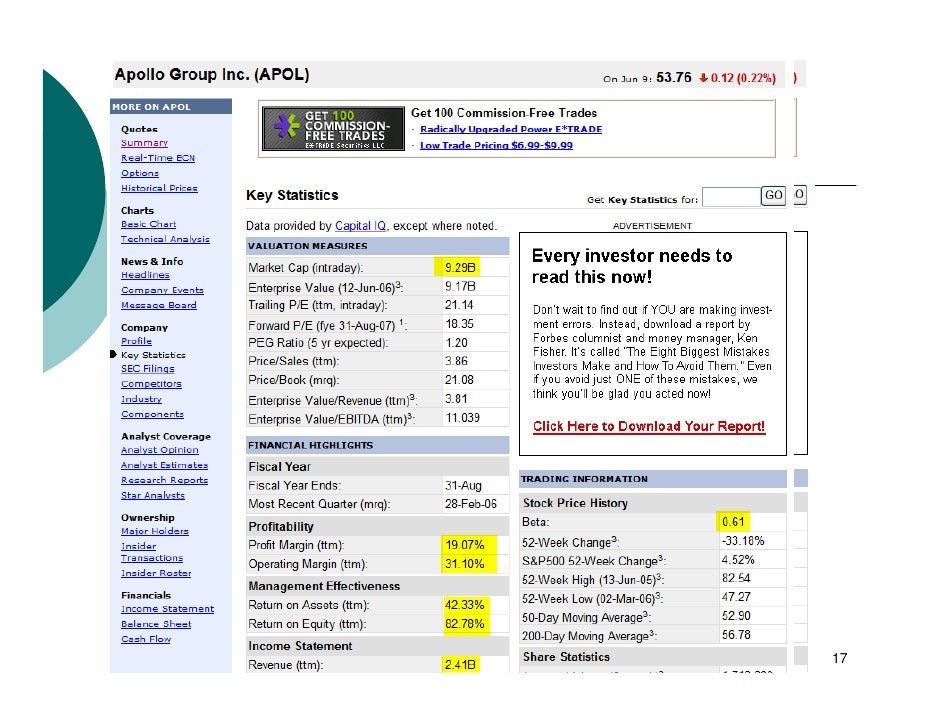Select Trailing P/E value 21.14
The image size is (942, 728).
click(x=459, y=305)
